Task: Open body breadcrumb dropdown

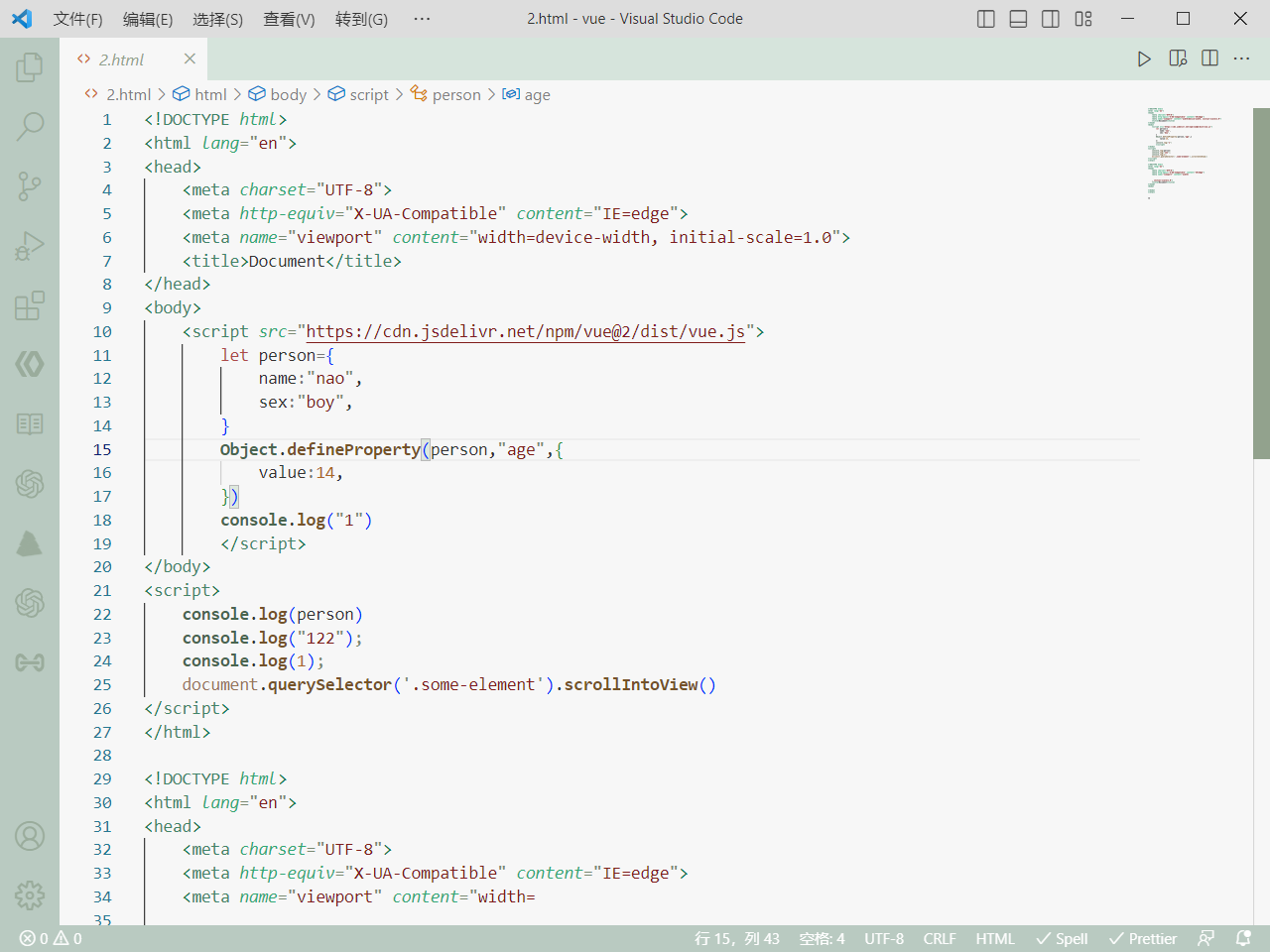Action: (277, 94)
